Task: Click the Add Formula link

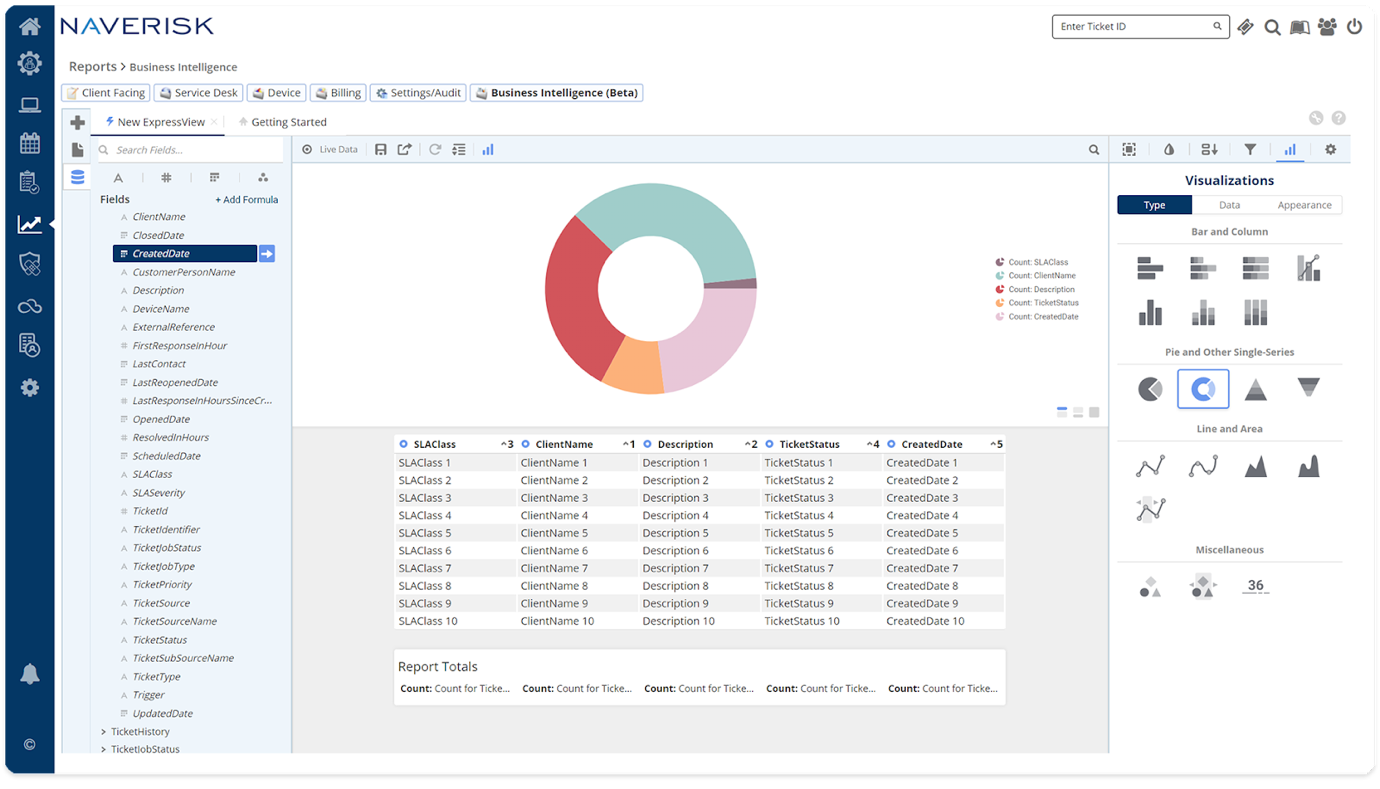Action: pyautogui.click(x=247, y=199)
